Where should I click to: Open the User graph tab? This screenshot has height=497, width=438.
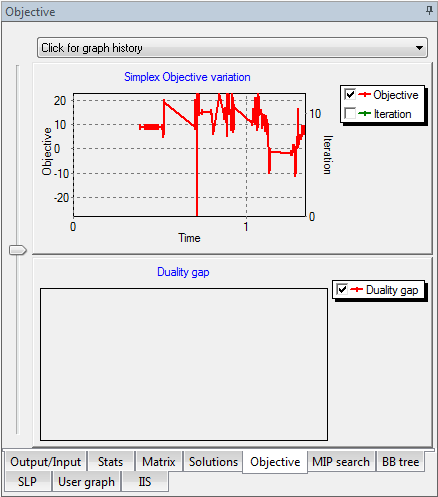86,481
